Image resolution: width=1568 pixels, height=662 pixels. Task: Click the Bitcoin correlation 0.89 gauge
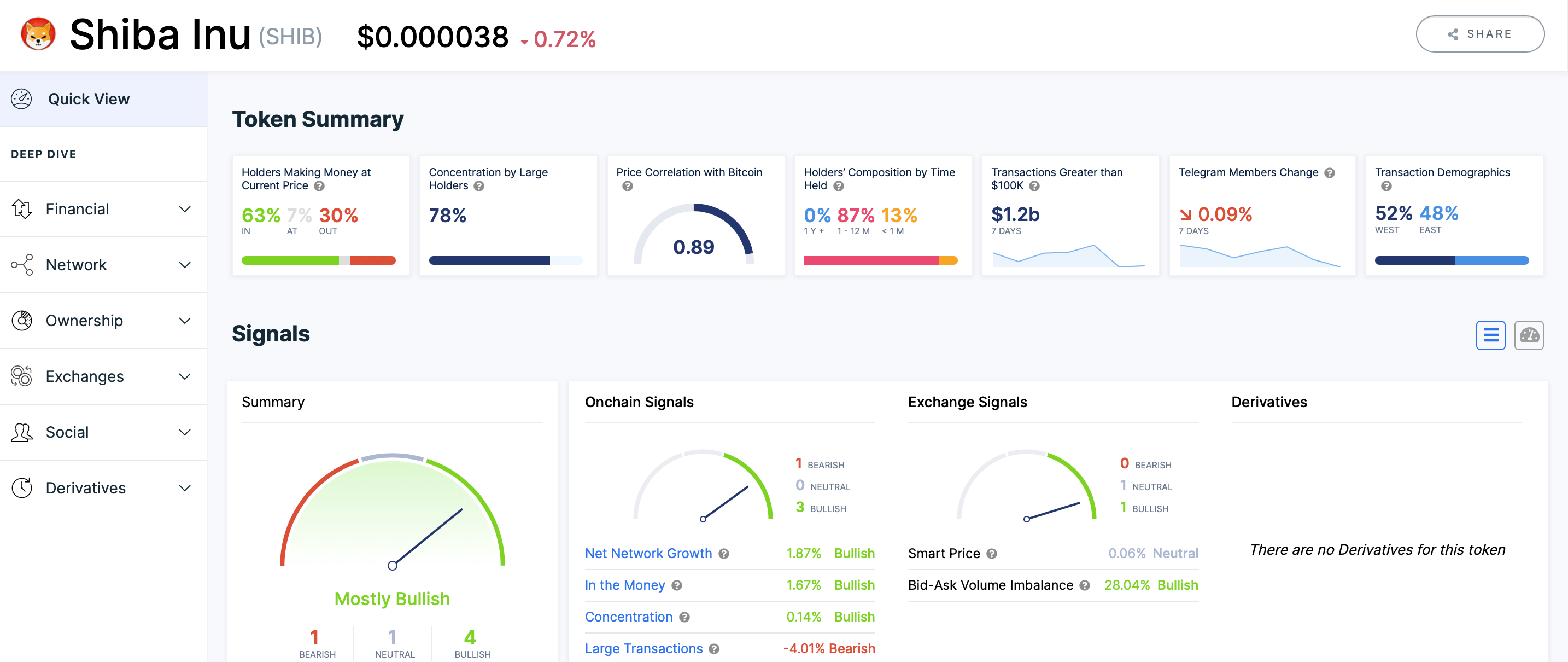(x=694, y=235)
